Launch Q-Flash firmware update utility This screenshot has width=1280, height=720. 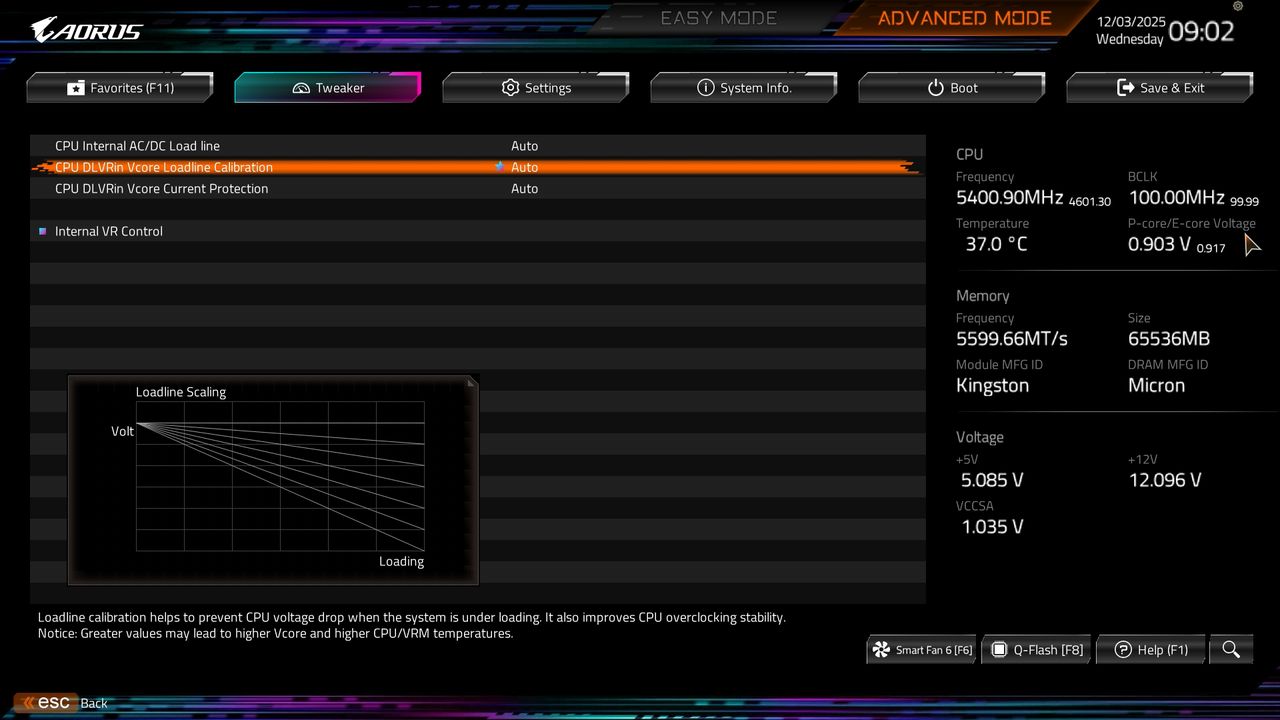click(x=1035, y=649)
